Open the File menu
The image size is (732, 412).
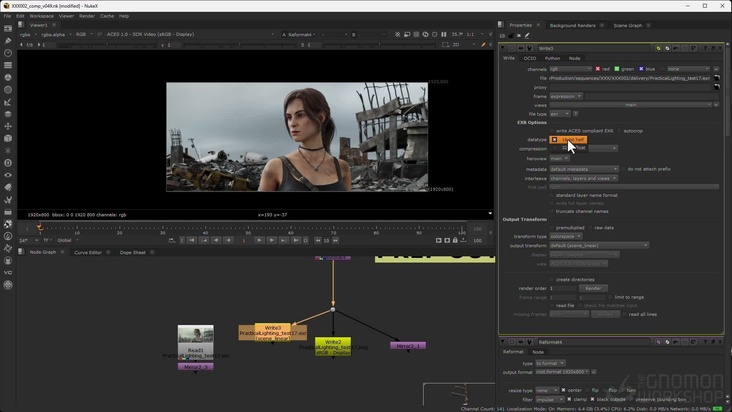point(7,16)
